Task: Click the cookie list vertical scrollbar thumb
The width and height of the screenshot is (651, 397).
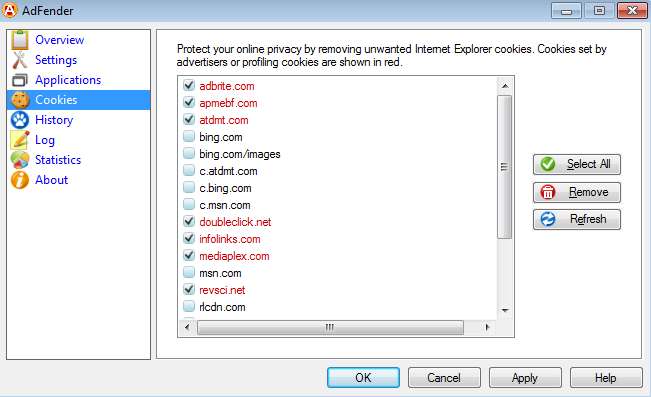Action: (x=504, y=167)
